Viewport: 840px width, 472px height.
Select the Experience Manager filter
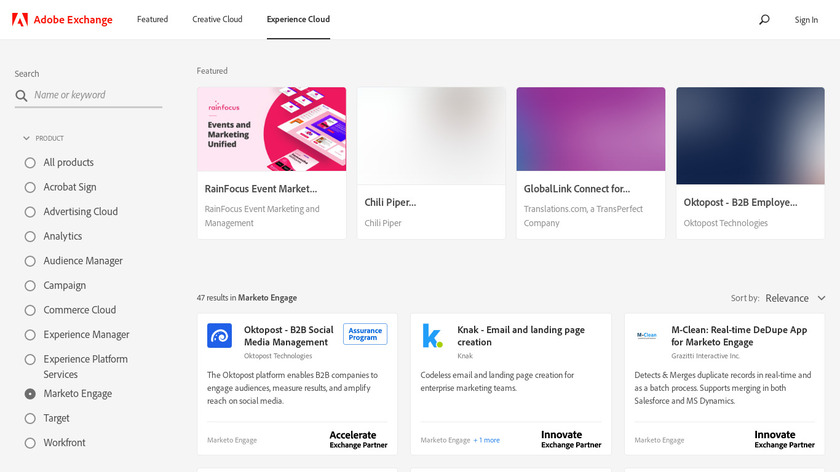[30, 335]
